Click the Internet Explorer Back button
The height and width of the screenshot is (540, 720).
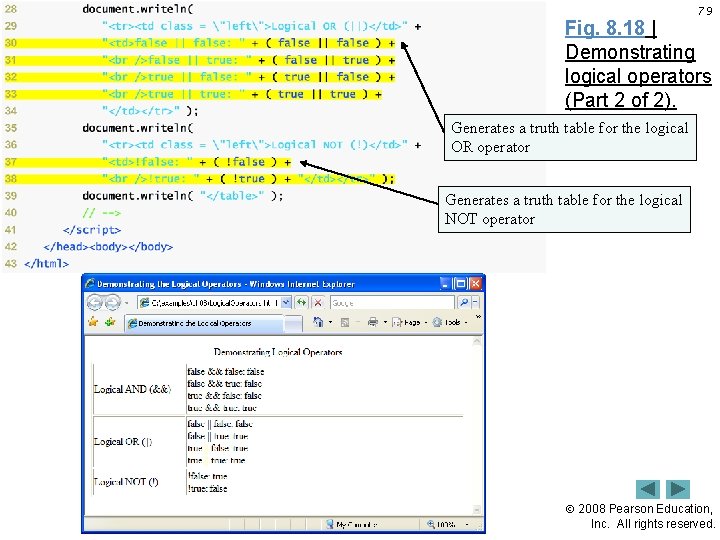pos(95,303)
